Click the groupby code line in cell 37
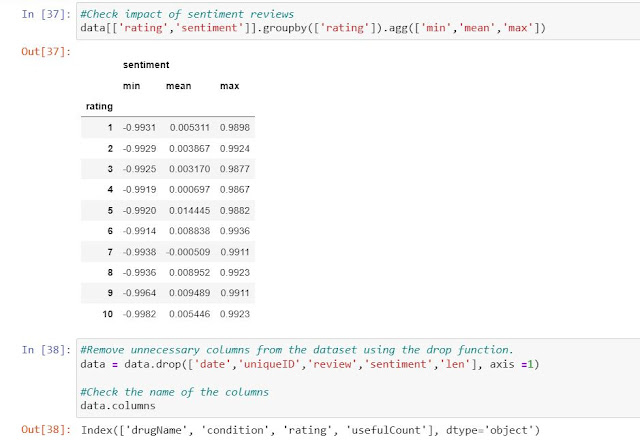640x446 pixels. (313, 28)
